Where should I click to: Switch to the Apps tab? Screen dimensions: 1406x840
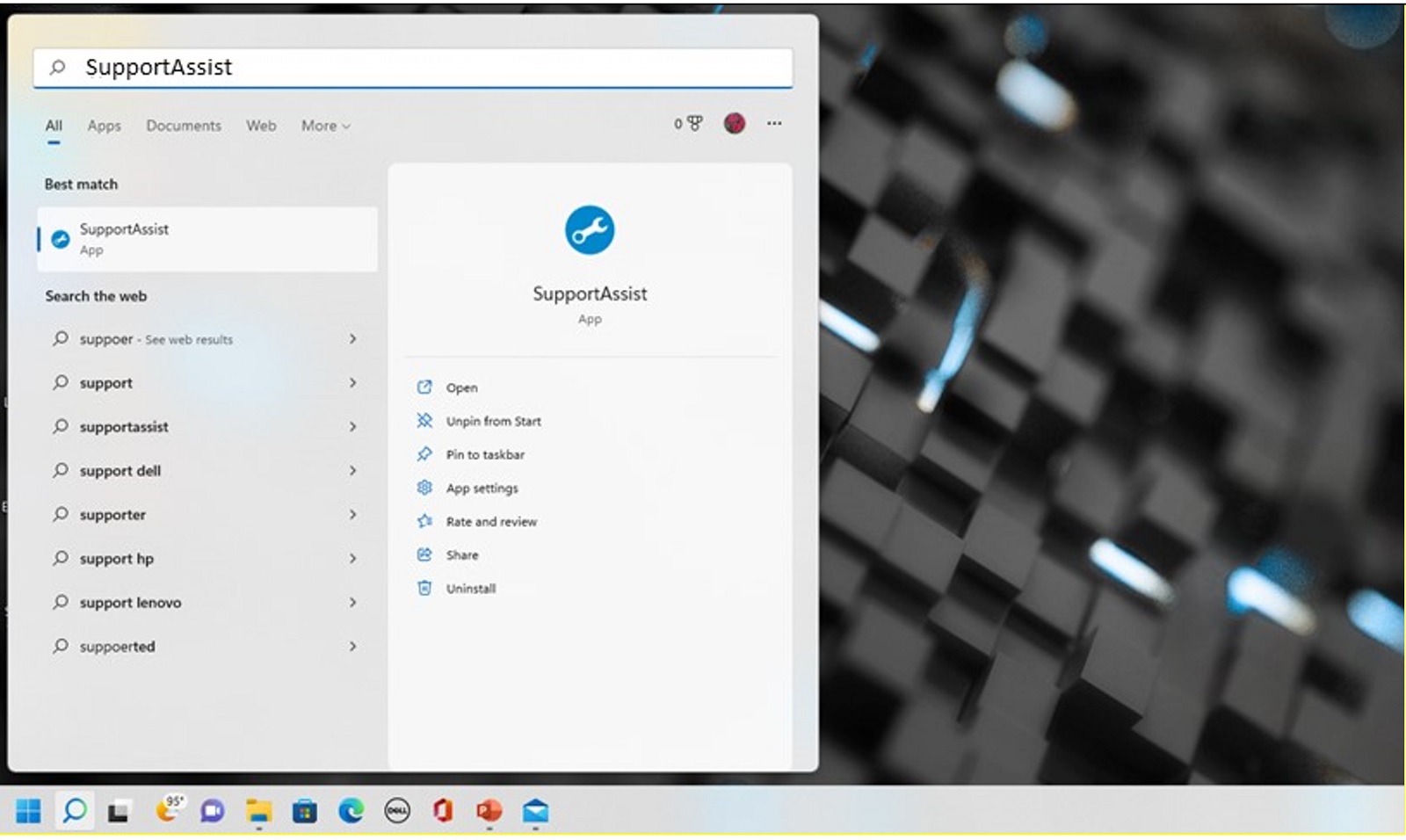click(x=103, y=126)
